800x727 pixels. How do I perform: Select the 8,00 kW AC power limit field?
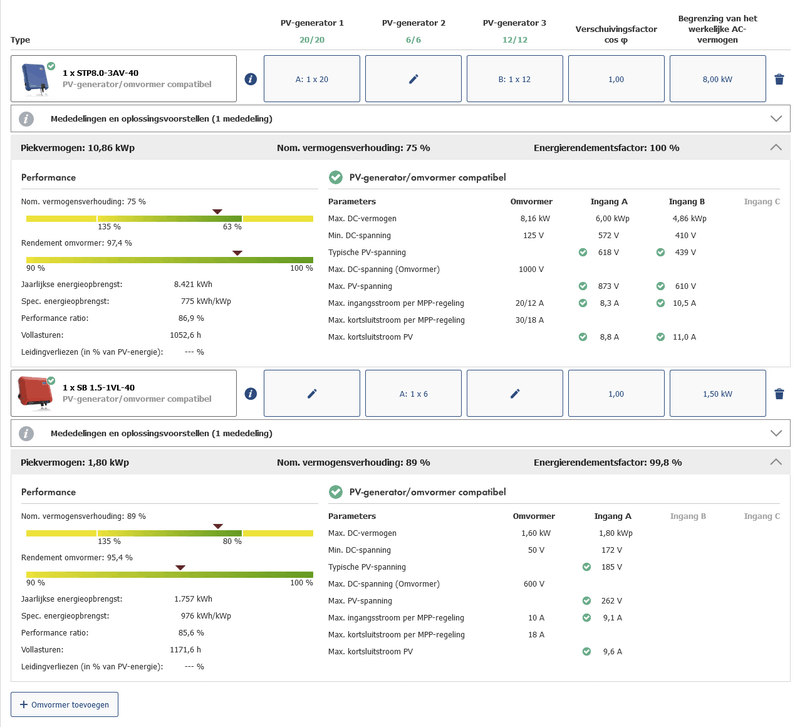click(717, 79)
